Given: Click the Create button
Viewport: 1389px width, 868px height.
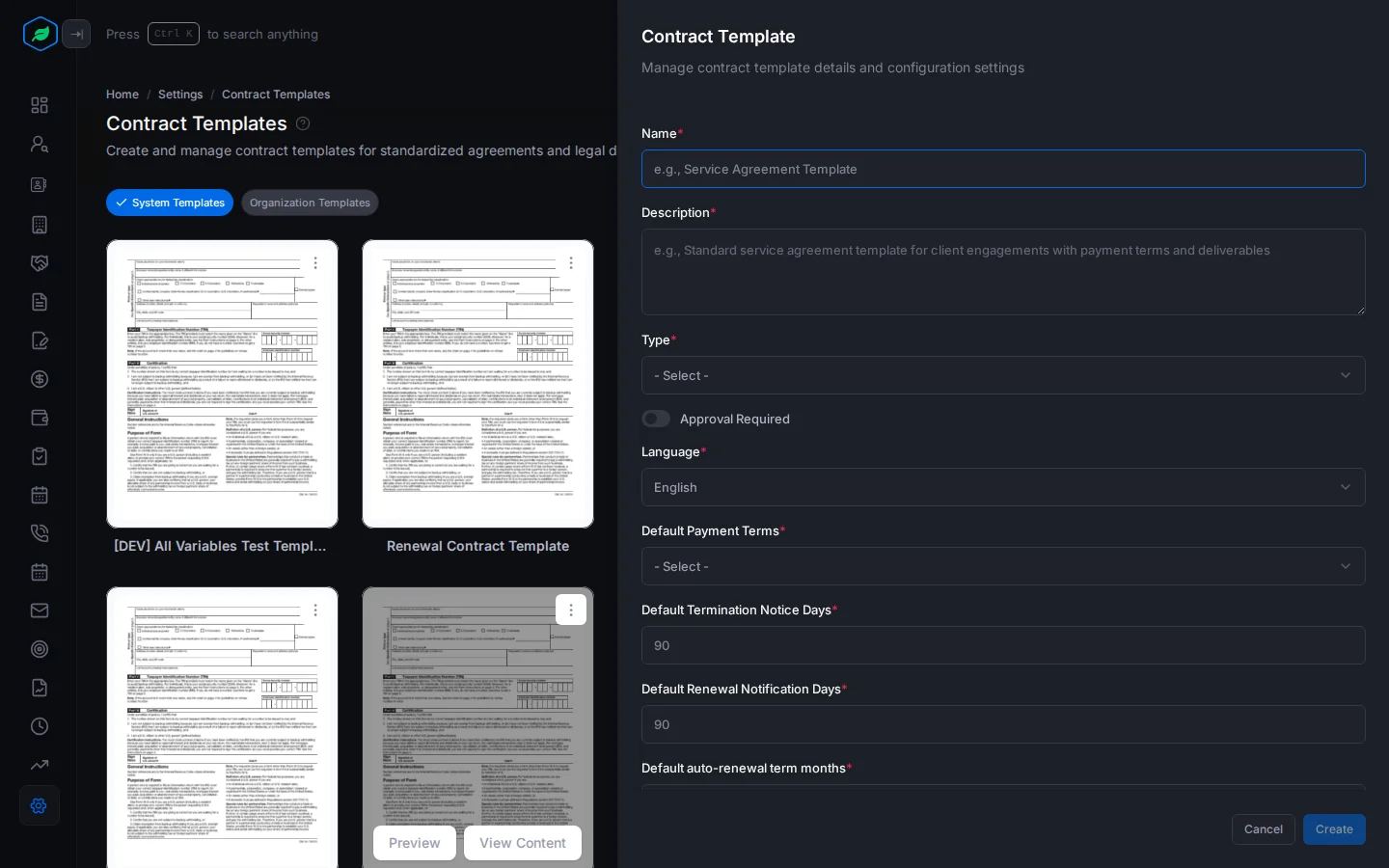Looking at the screenshot, I should point(1334,829).
